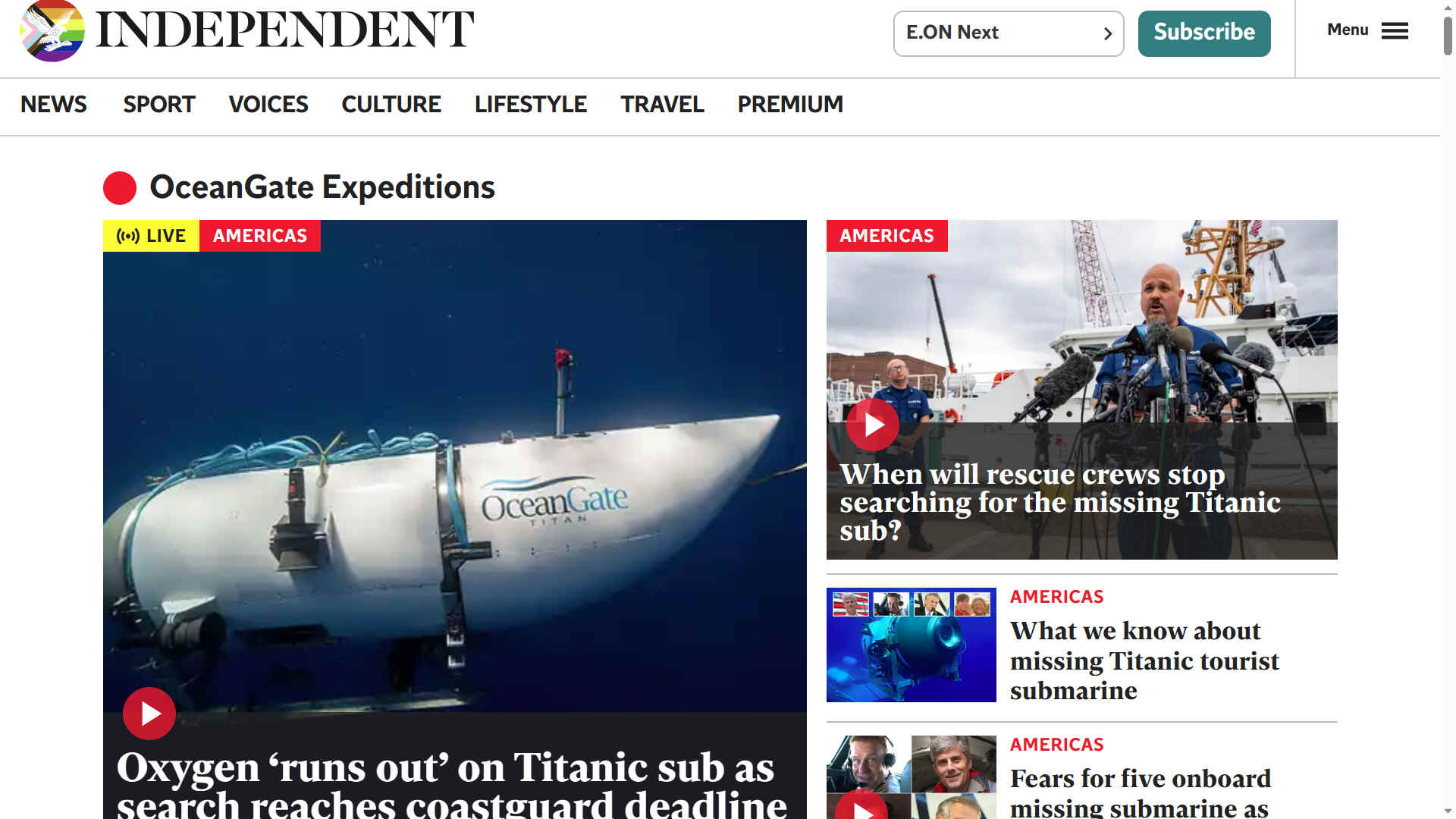Open the blue submarine collage thumbnail
Viewport: 1456px width, 819px height.
(x=912, y=645)
